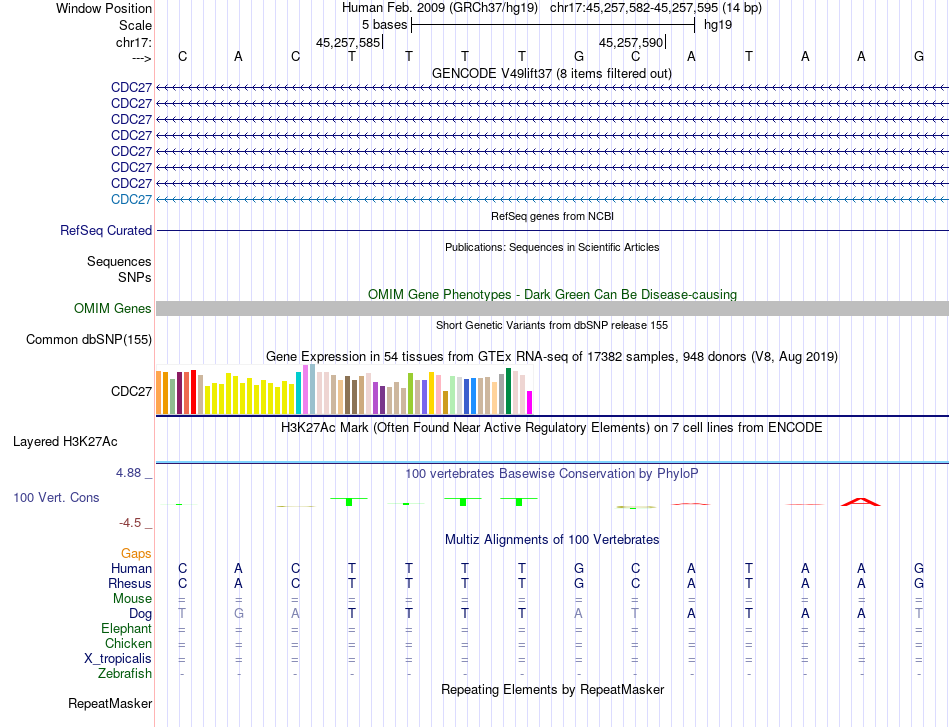This screenshot has height=727, width=950.
Task: Click the RepeatMasker track label
Action: [110, 703]
